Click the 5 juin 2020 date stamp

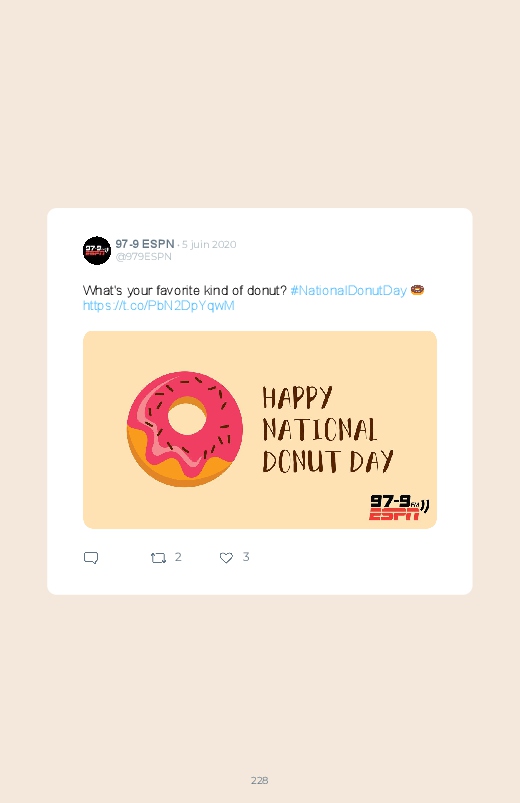209,244
